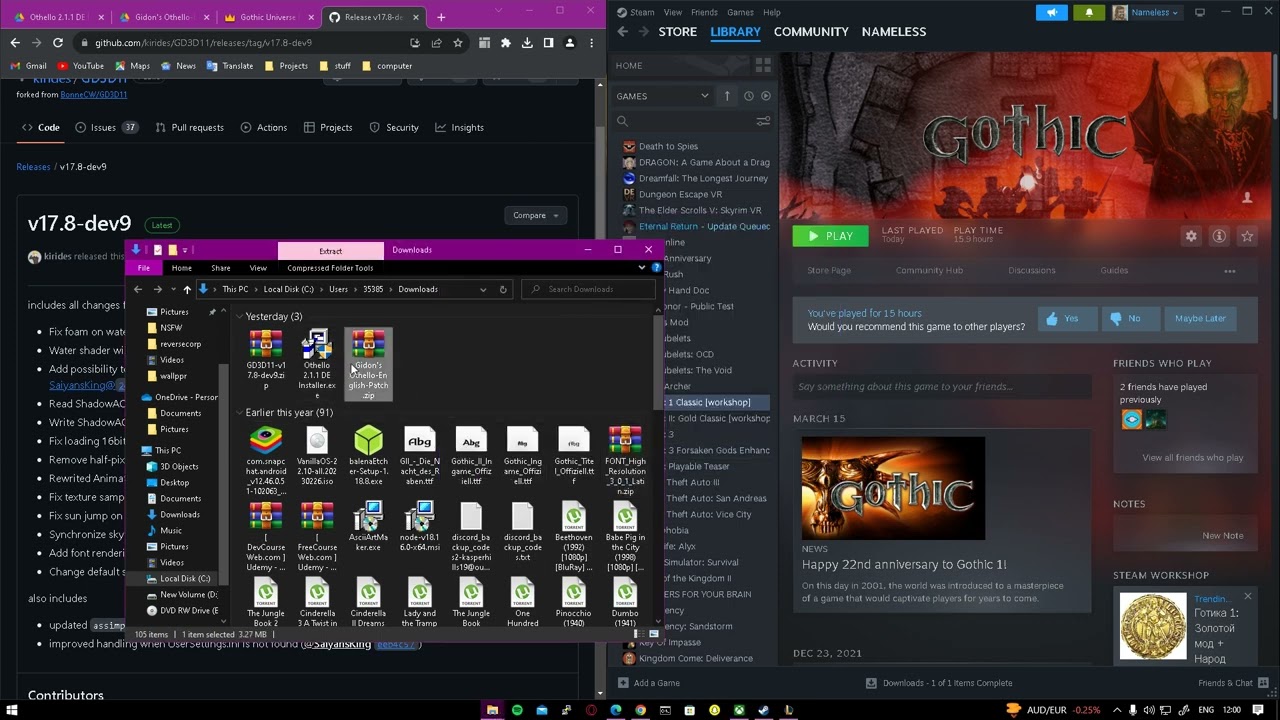Open Friends & Chat in Steam
The image size is (1280, 720).
[1232, 683]
